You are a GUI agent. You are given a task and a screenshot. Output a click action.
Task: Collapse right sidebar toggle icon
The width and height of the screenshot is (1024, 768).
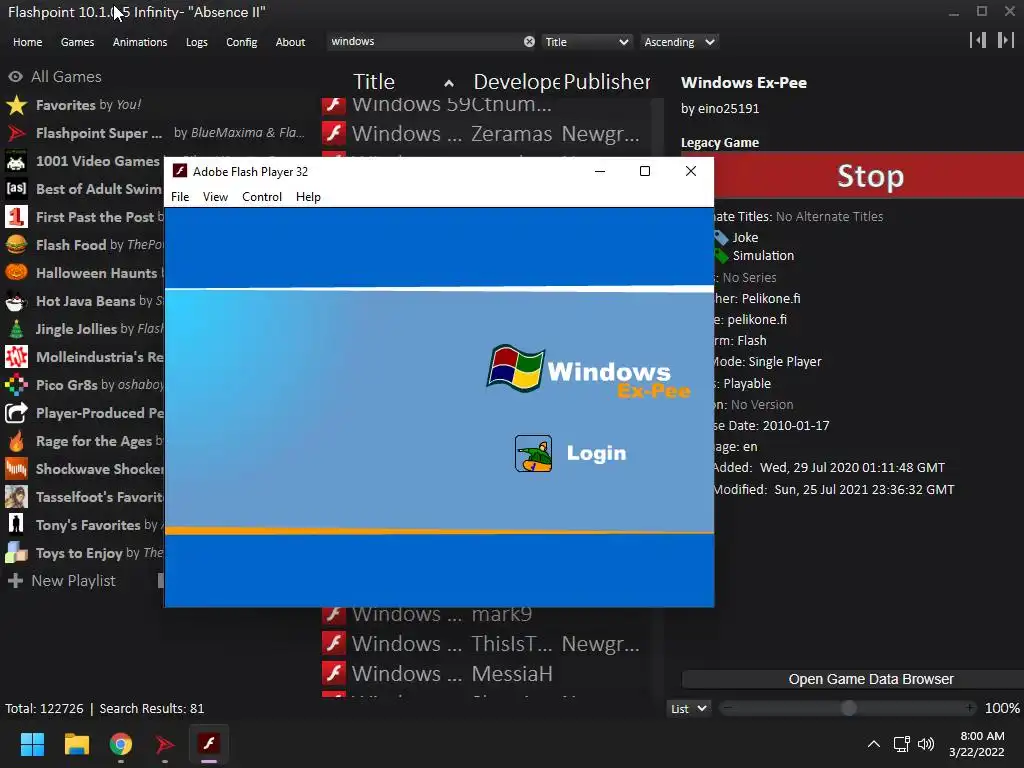pyautogui.click(x=1005, y=40)
